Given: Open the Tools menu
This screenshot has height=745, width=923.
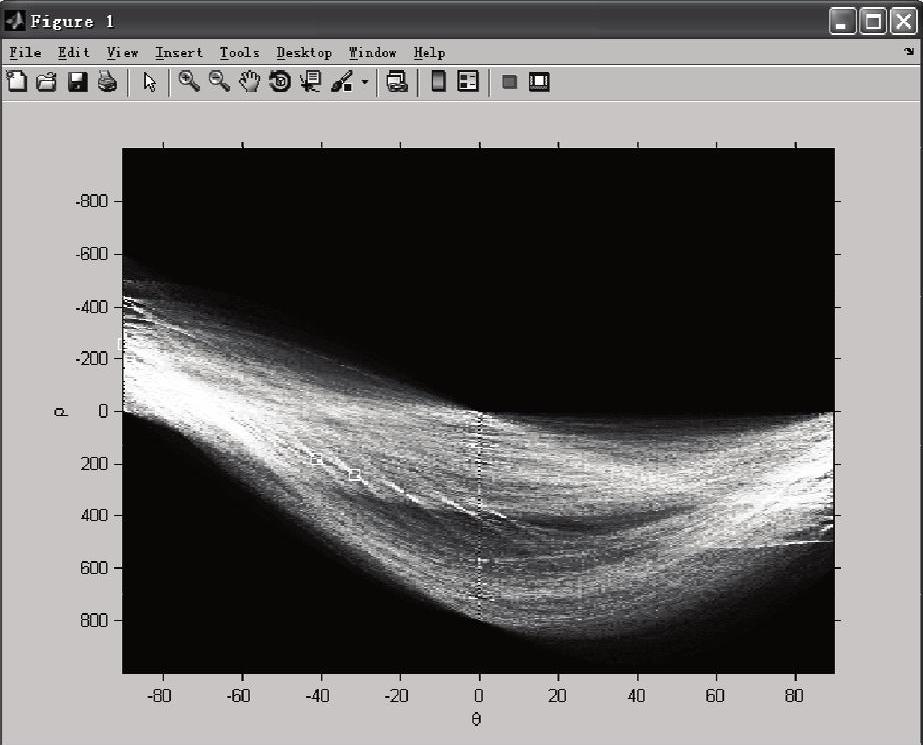Looking at the screenshot, I should tap(240, 52).
